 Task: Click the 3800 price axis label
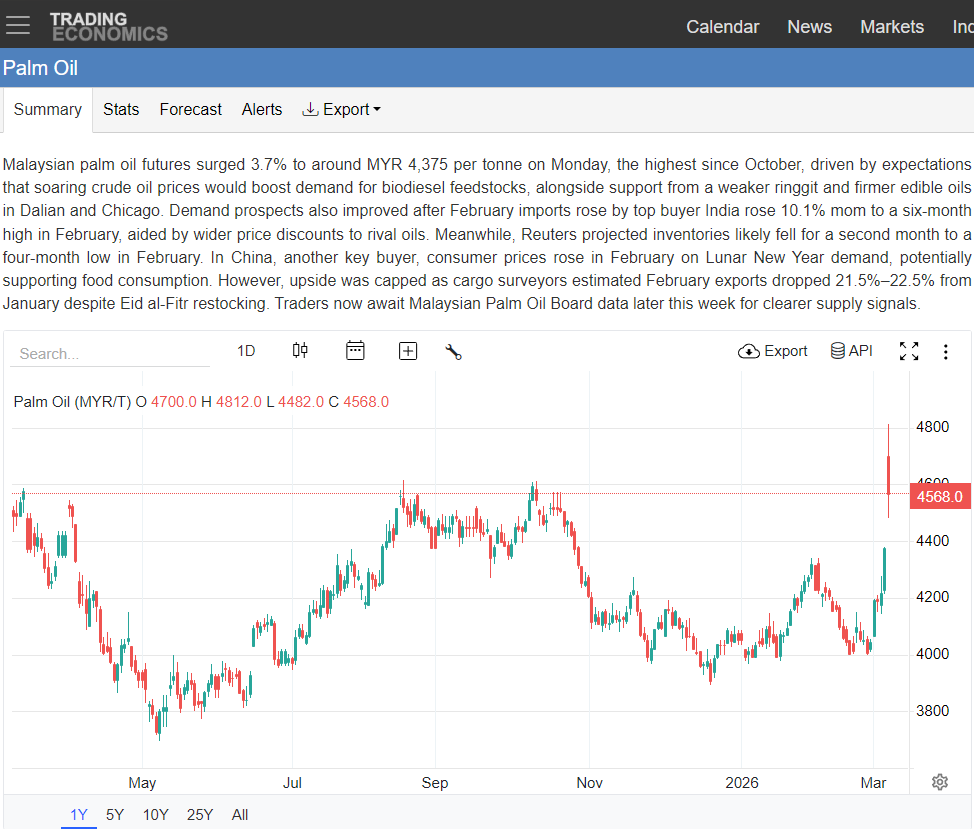tap(932, 710)
